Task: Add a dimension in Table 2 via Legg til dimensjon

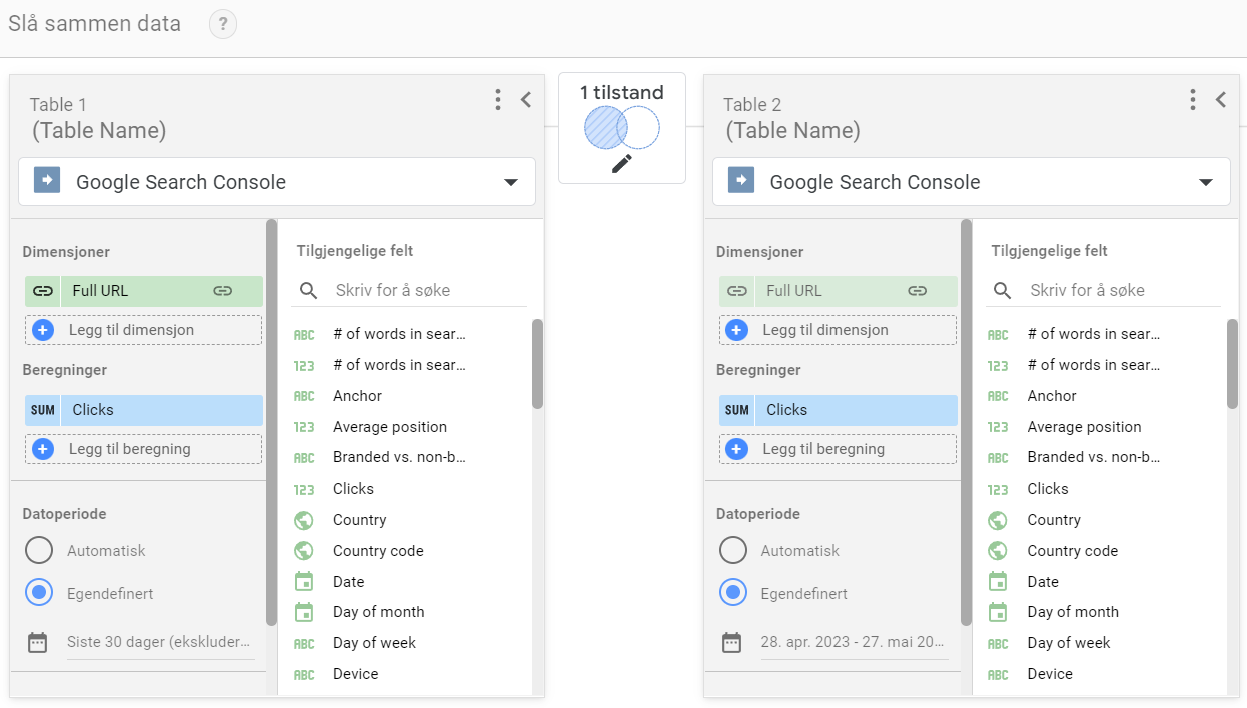Action: click(x=837, y=330)
